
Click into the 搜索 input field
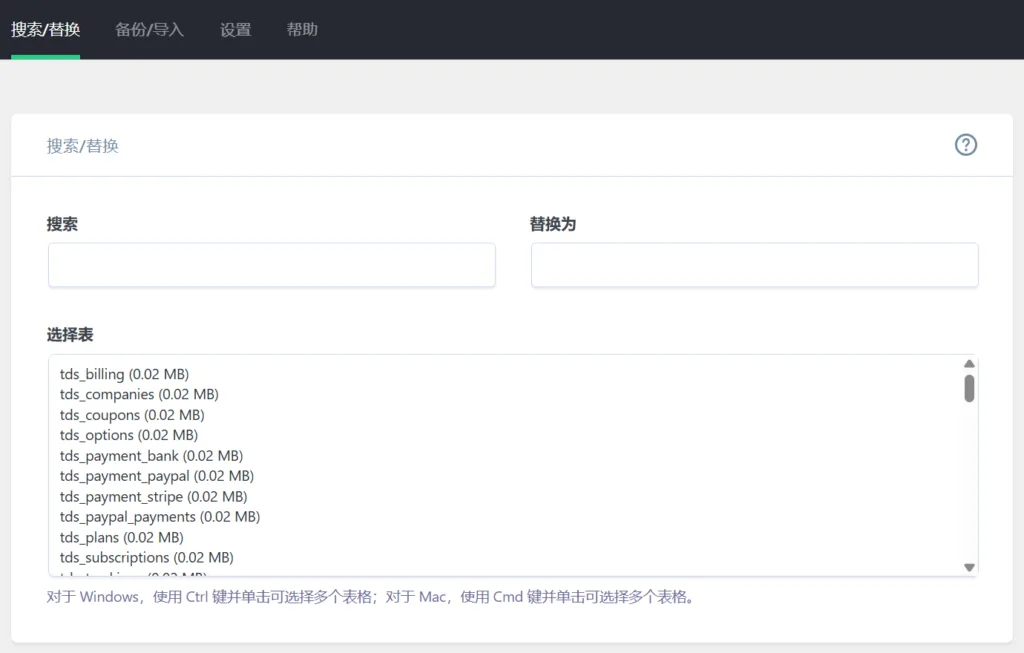click(271, 265)
